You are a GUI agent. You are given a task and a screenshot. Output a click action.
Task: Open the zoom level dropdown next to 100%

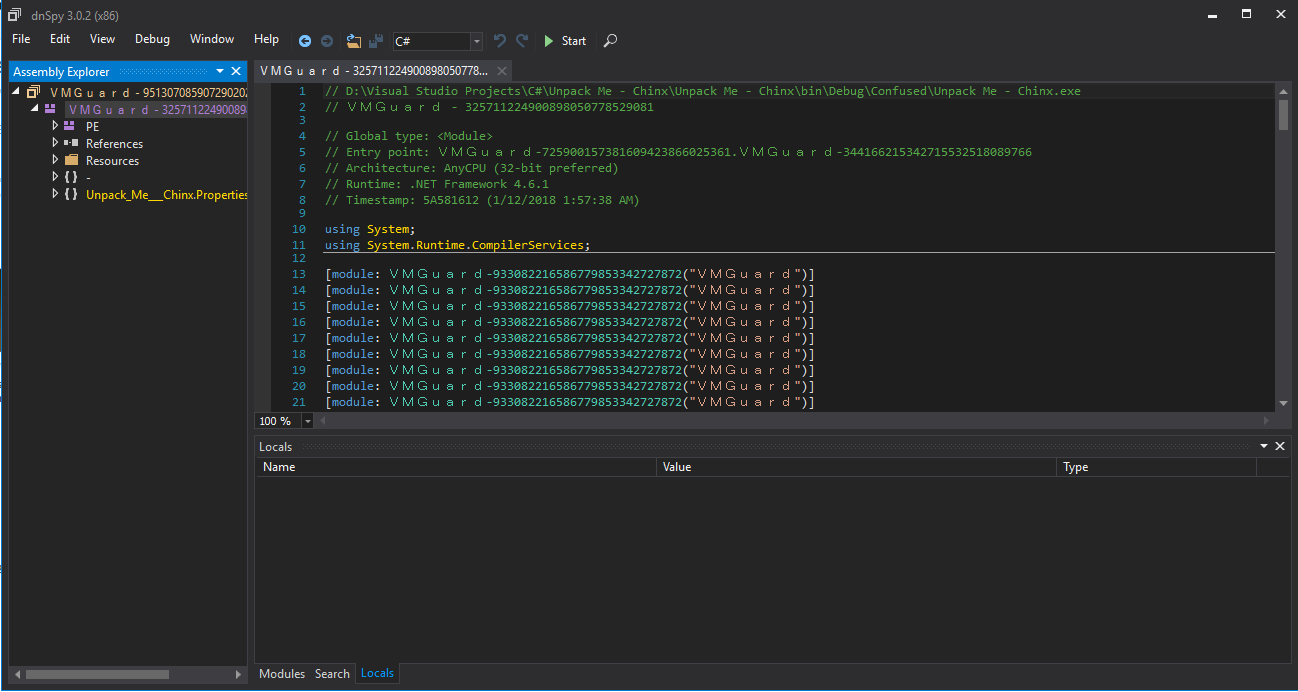click(307, 421)
